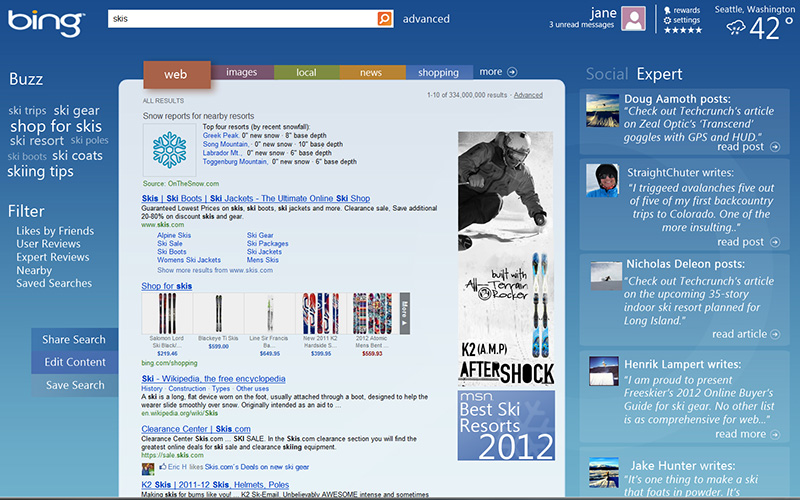Open Jane's profile avatar

tap(633, 18)
